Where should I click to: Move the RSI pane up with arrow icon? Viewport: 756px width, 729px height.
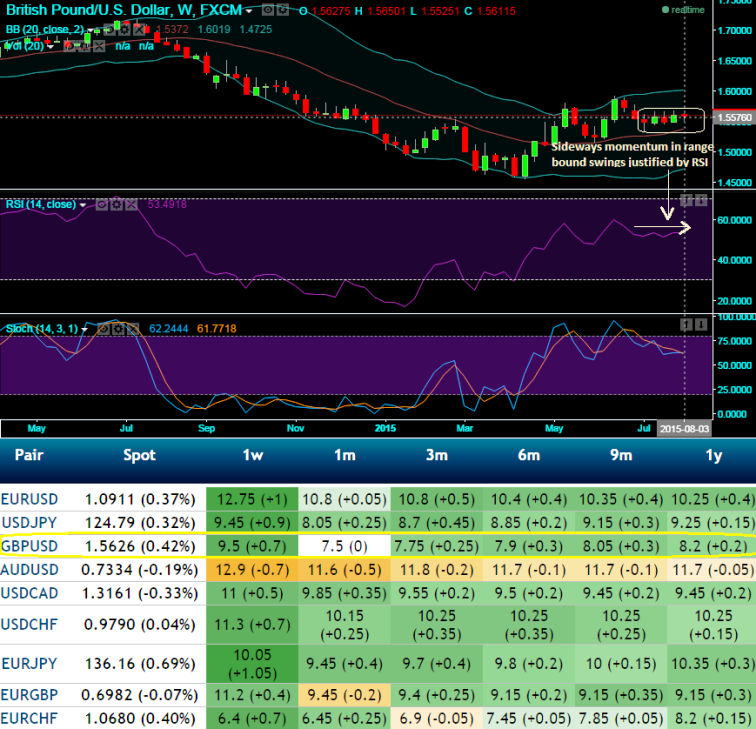click(x=687, y=201)
